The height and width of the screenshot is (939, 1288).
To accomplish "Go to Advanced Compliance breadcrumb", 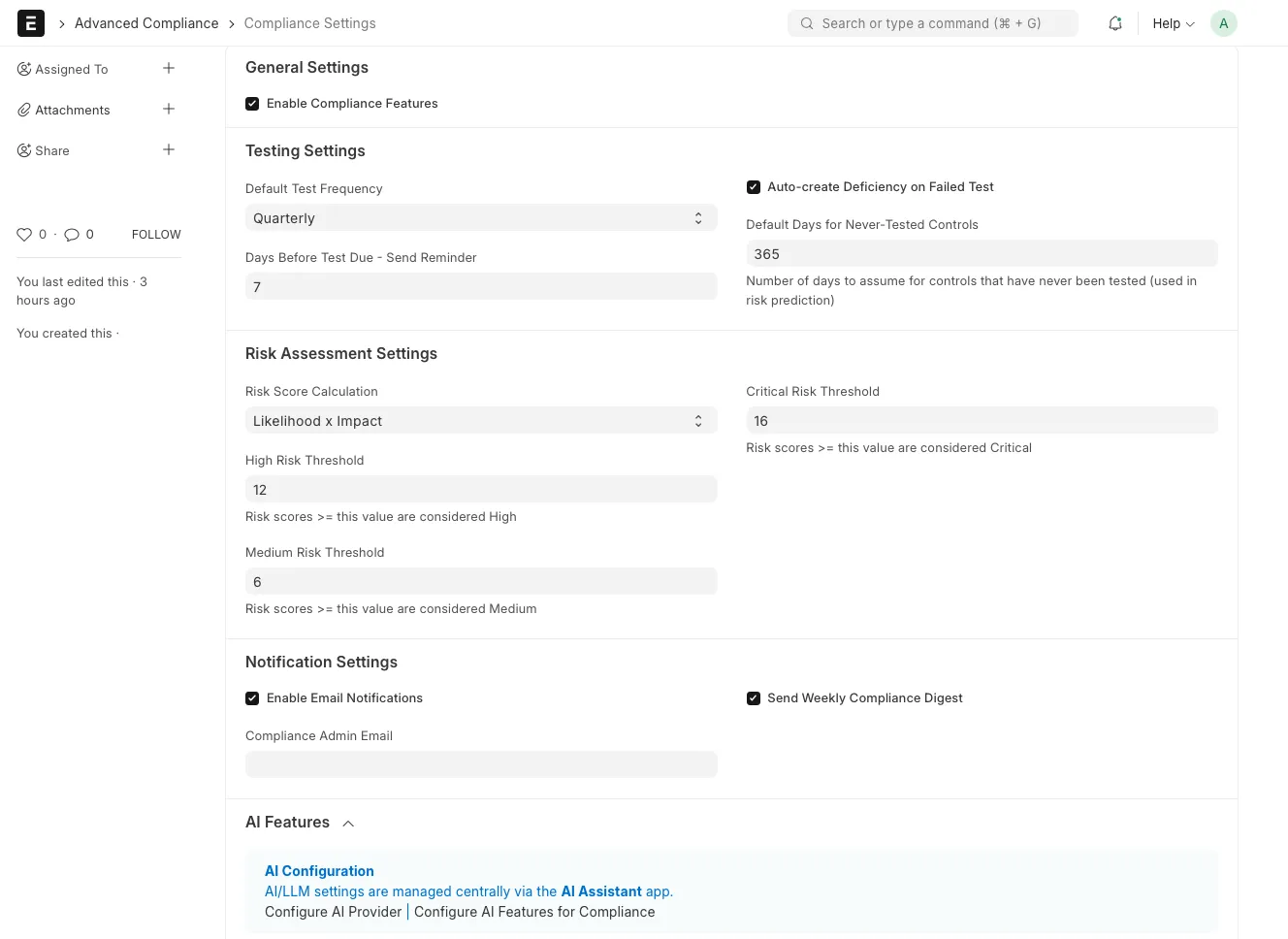I will [x=146, y=23].
